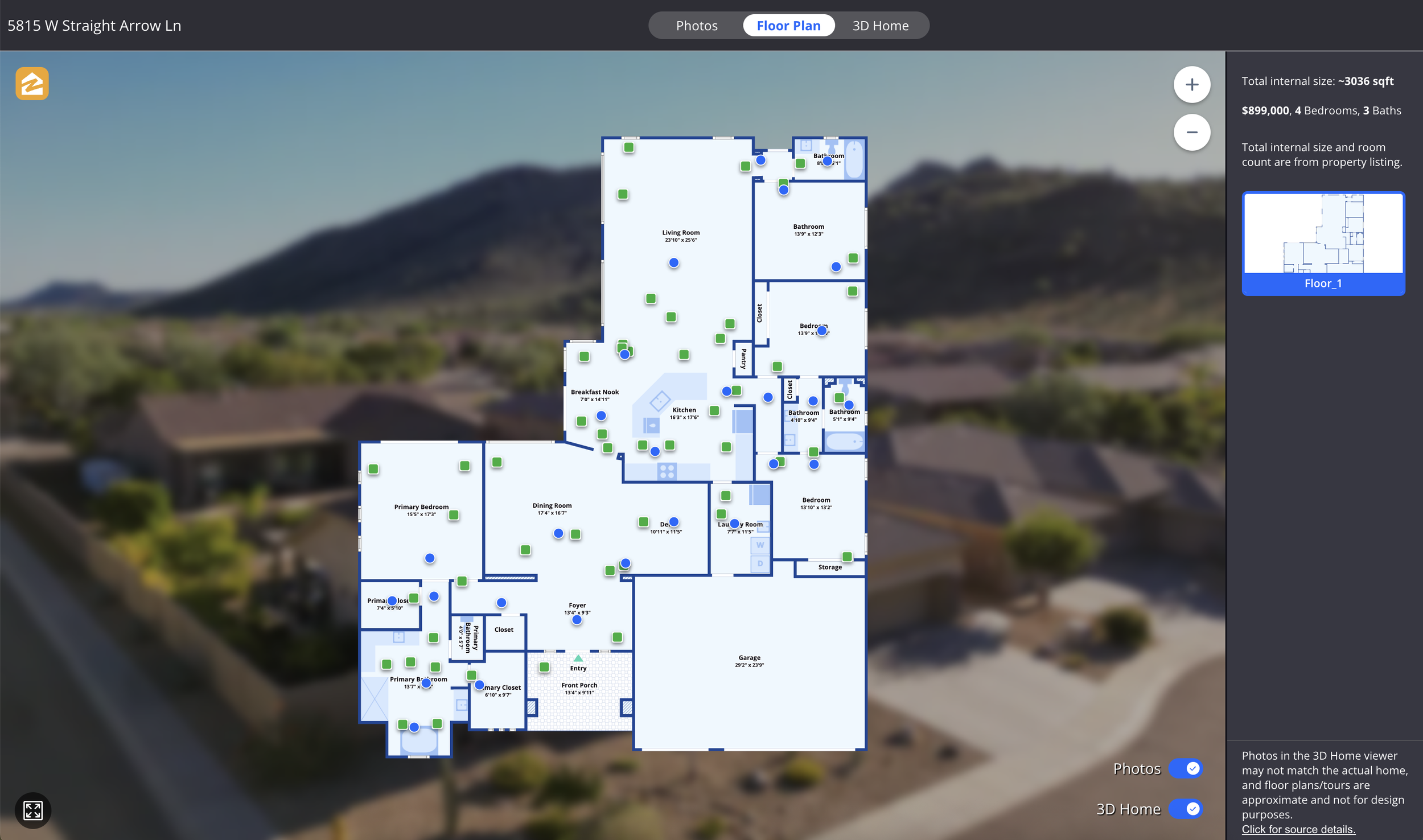1423x840 pixels.
Task: Click the green photo marker in Storage
Action: coord(846,557)
